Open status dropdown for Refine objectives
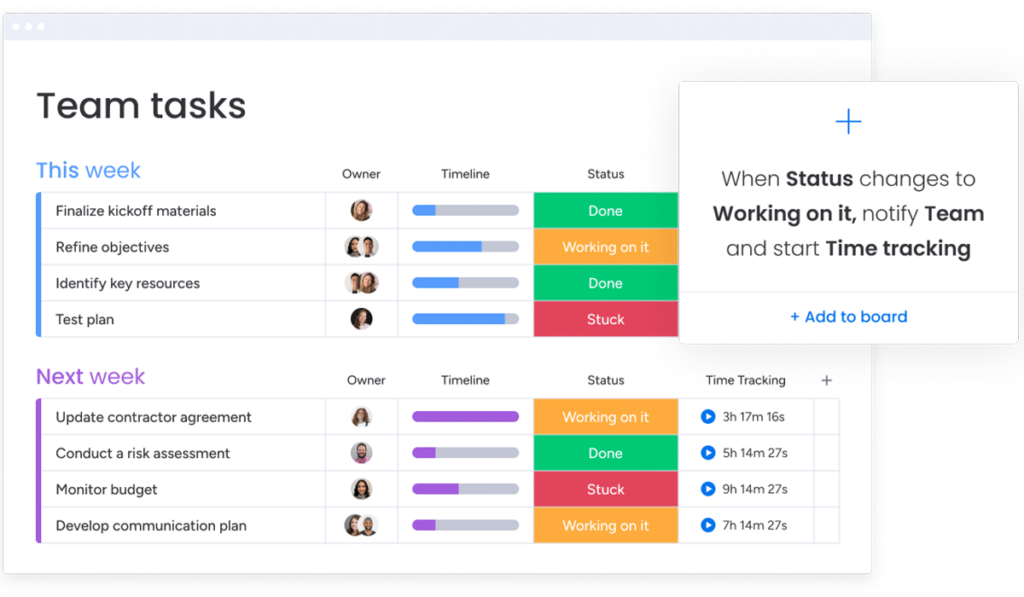 coord(605,247)
